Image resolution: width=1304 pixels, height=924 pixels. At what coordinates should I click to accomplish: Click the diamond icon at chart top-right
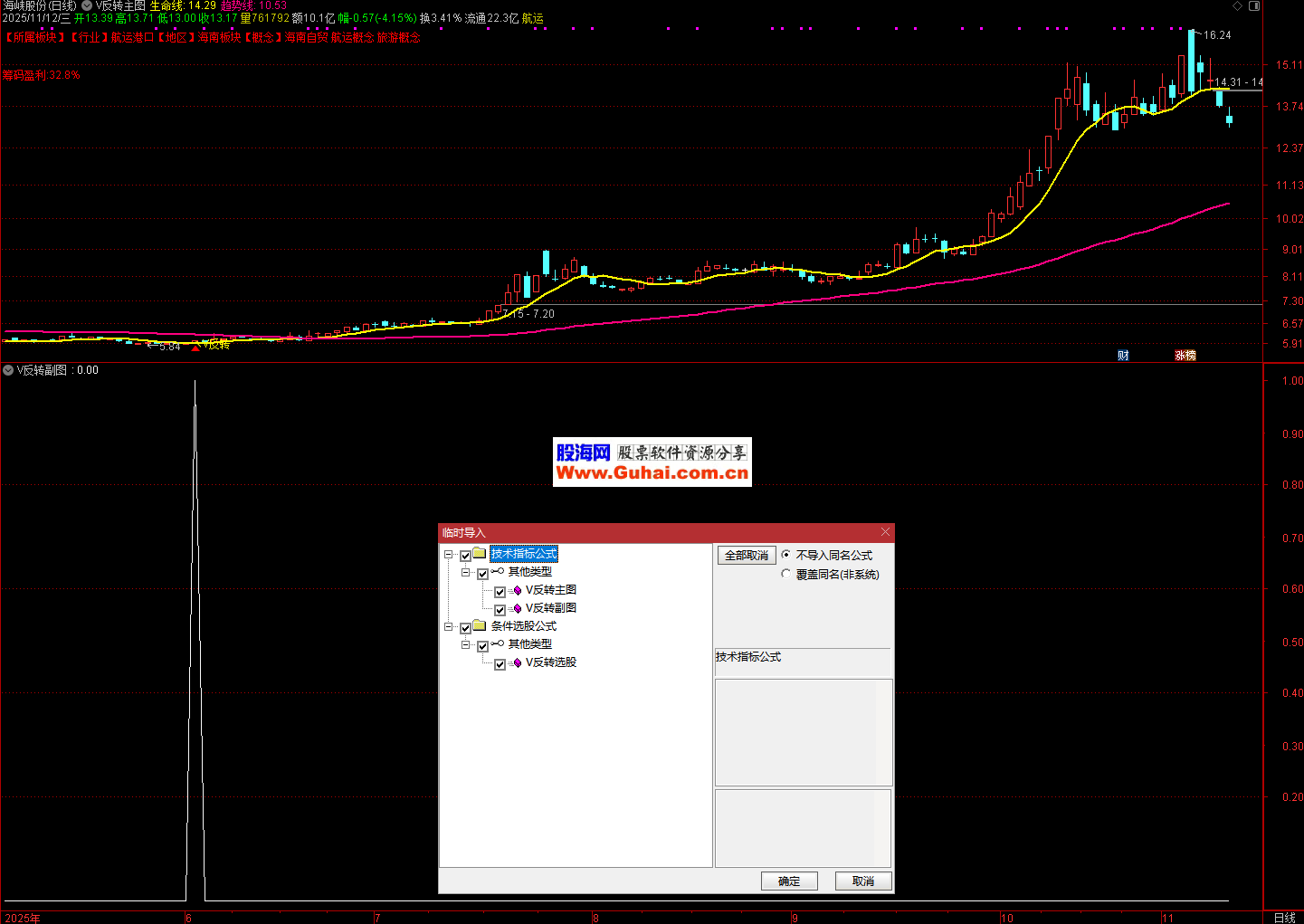point(1237,6)
